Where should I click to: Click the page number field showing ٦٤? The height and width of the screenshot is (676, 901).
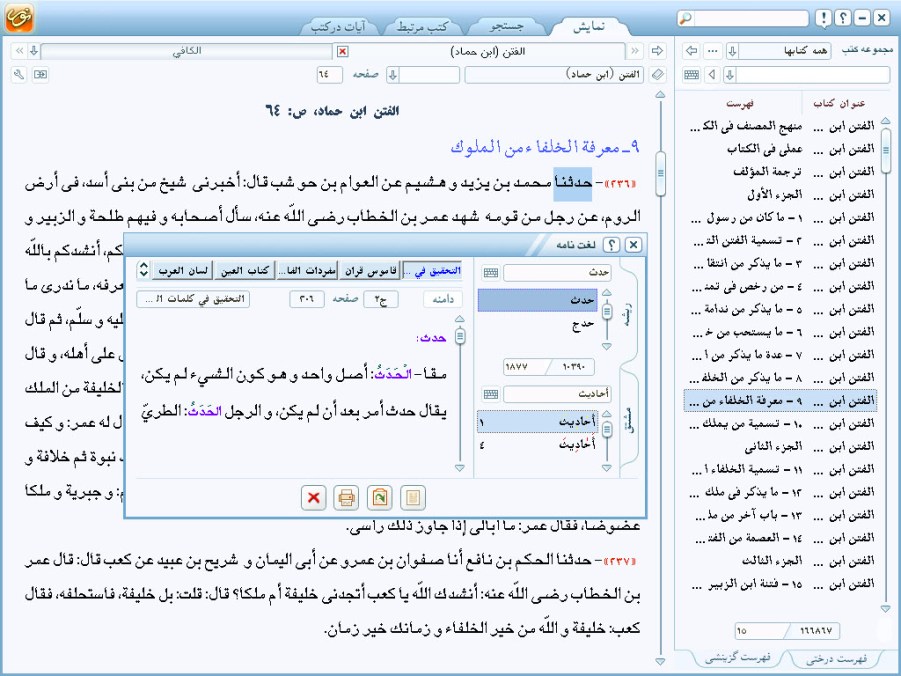(329, 75)
